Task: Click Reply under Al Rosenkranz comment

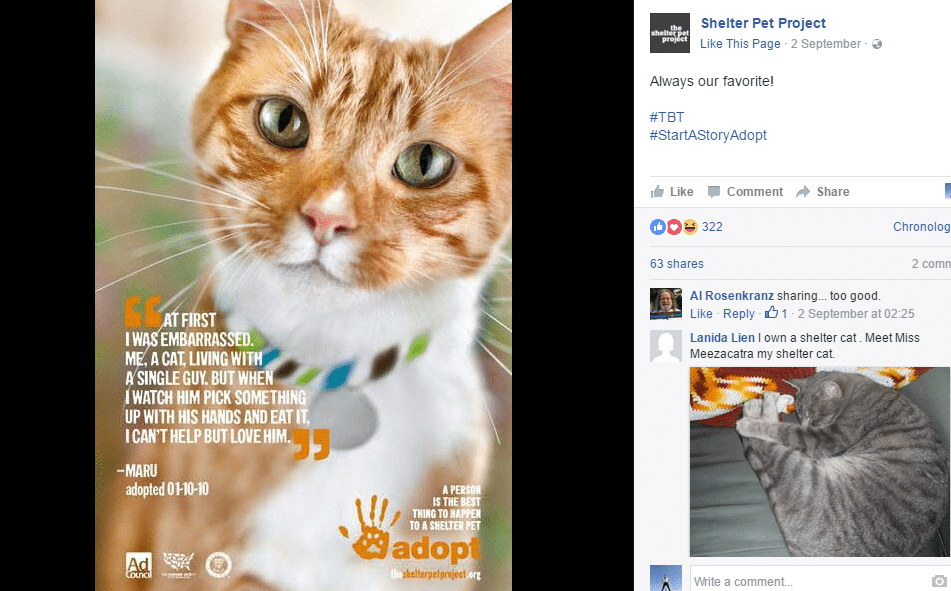Action: (739, 314)
